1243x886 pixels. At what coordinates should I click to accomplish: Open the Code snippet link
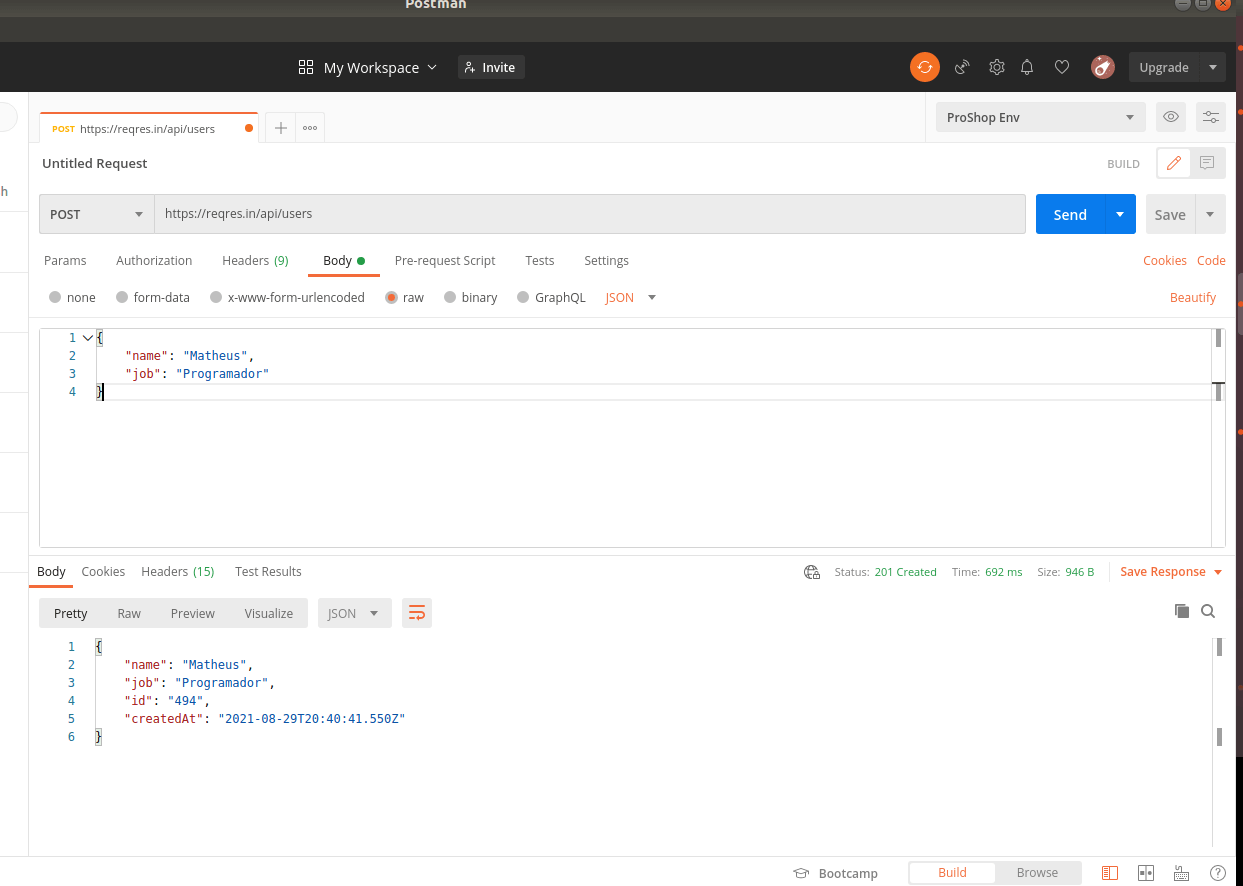(x=1211, y=260)
